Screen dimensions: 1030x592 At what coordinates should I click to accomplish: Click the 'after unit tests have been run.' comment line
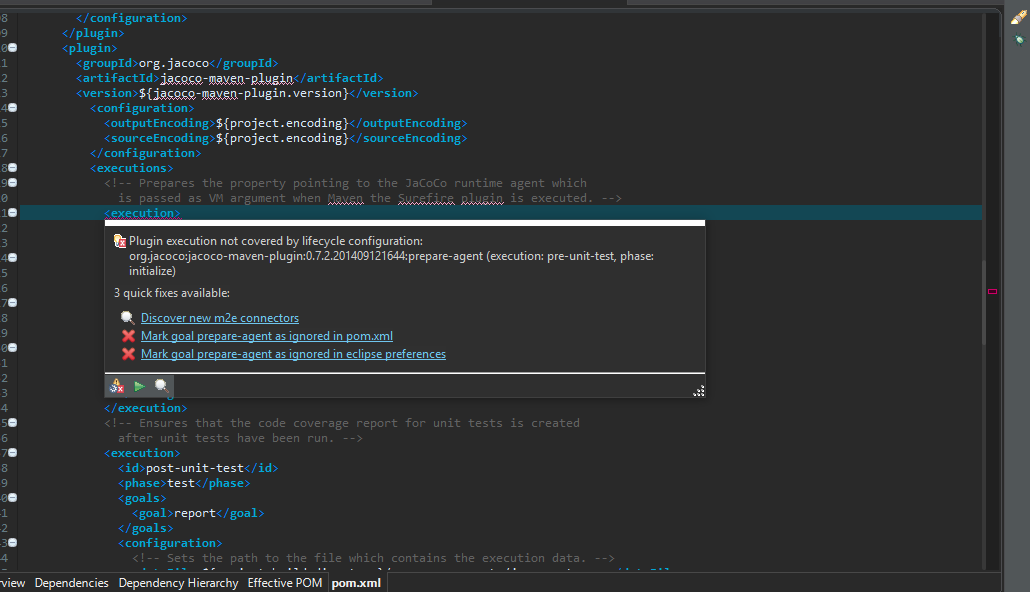(240, 438)
